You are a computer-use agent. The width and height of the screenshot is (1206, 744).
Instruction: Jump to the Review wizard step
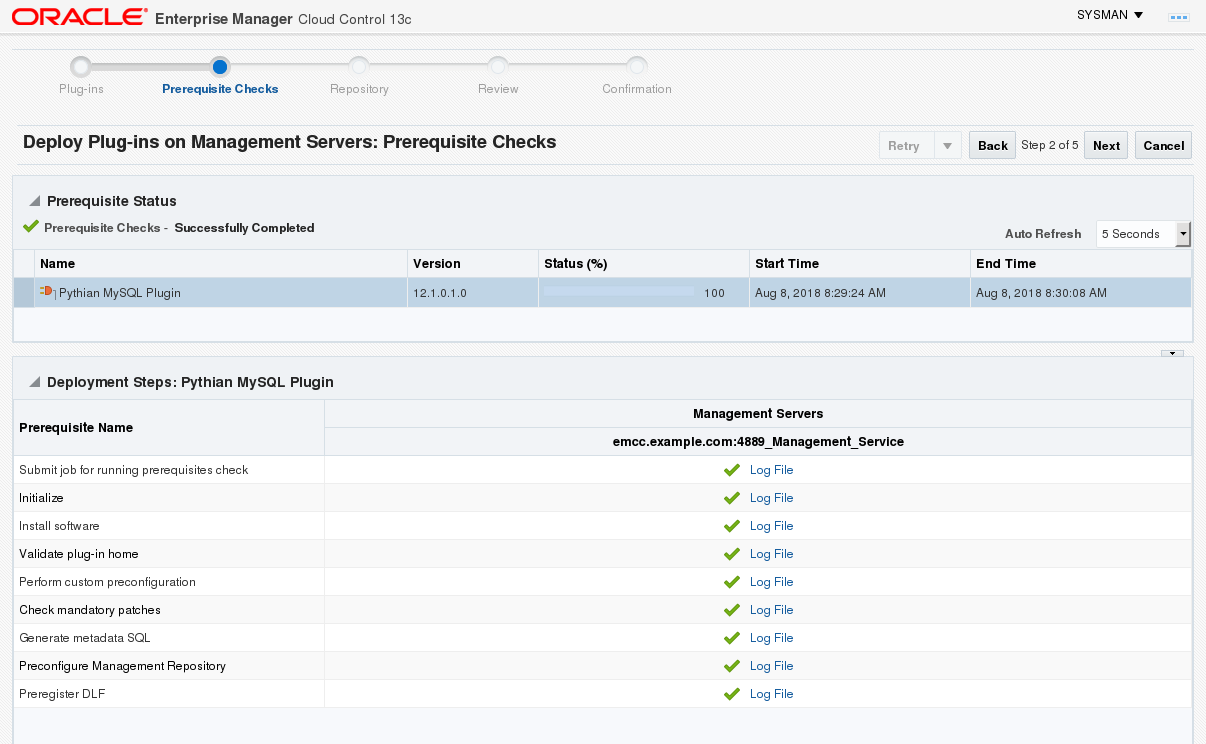point(497,67)
